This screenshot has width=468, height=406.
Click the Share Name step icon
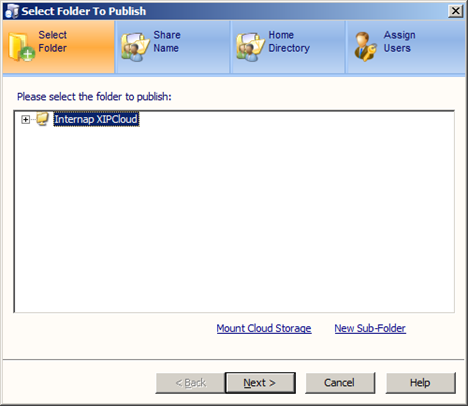[x=135, y=47]
